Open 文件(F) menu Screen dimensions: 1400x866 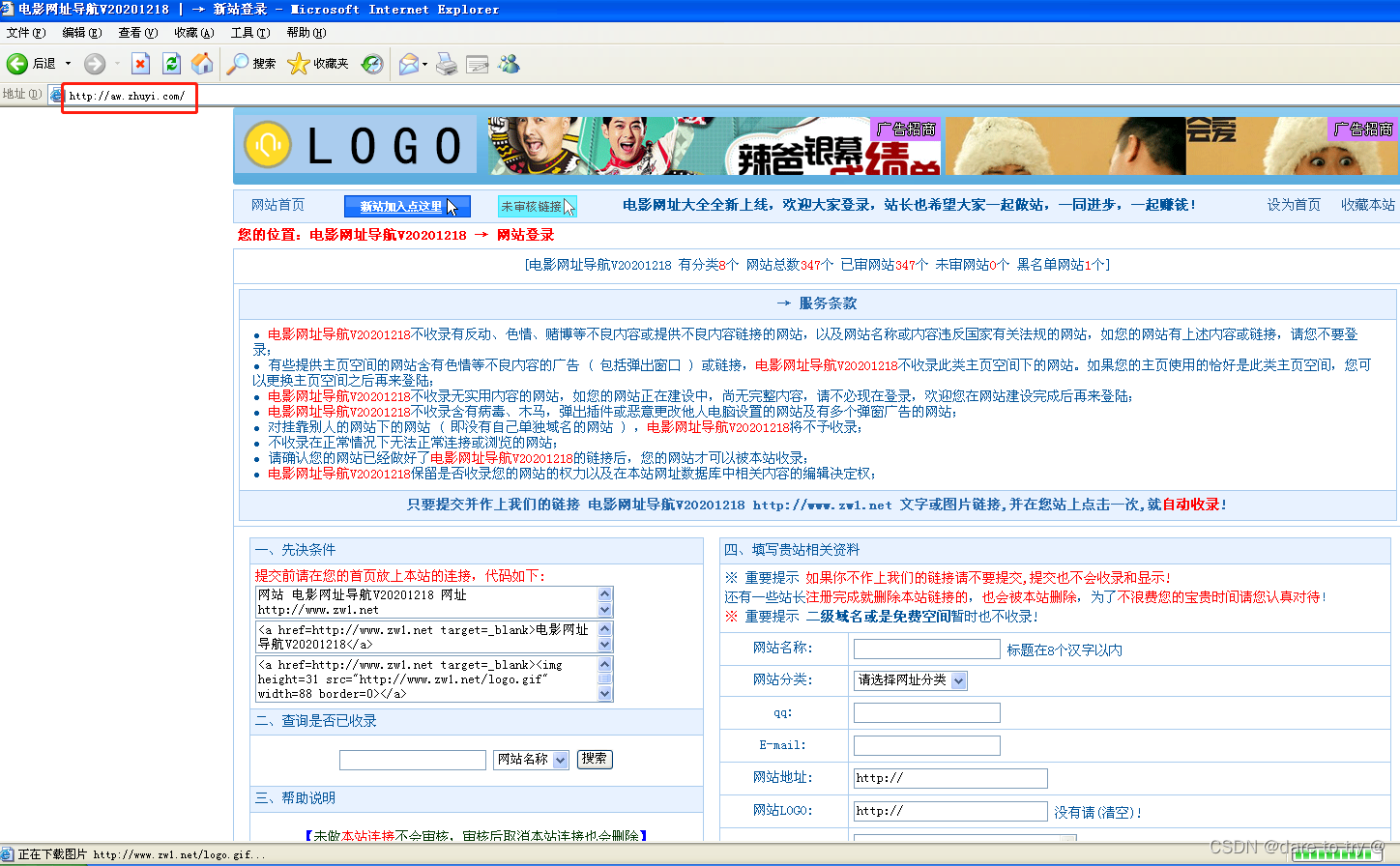point(26,33)
